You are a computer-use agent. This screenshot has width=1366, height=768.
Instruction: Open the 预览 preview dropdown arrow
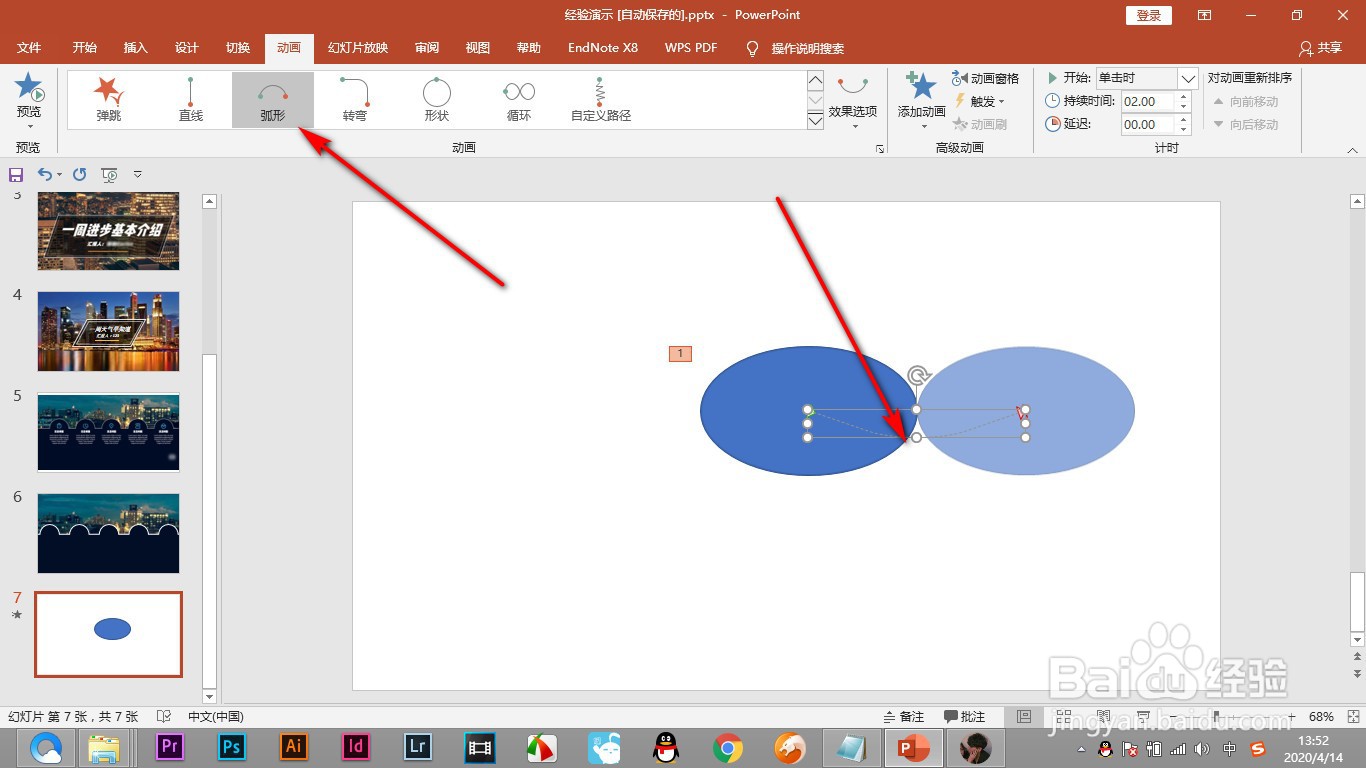click(29, 126)
